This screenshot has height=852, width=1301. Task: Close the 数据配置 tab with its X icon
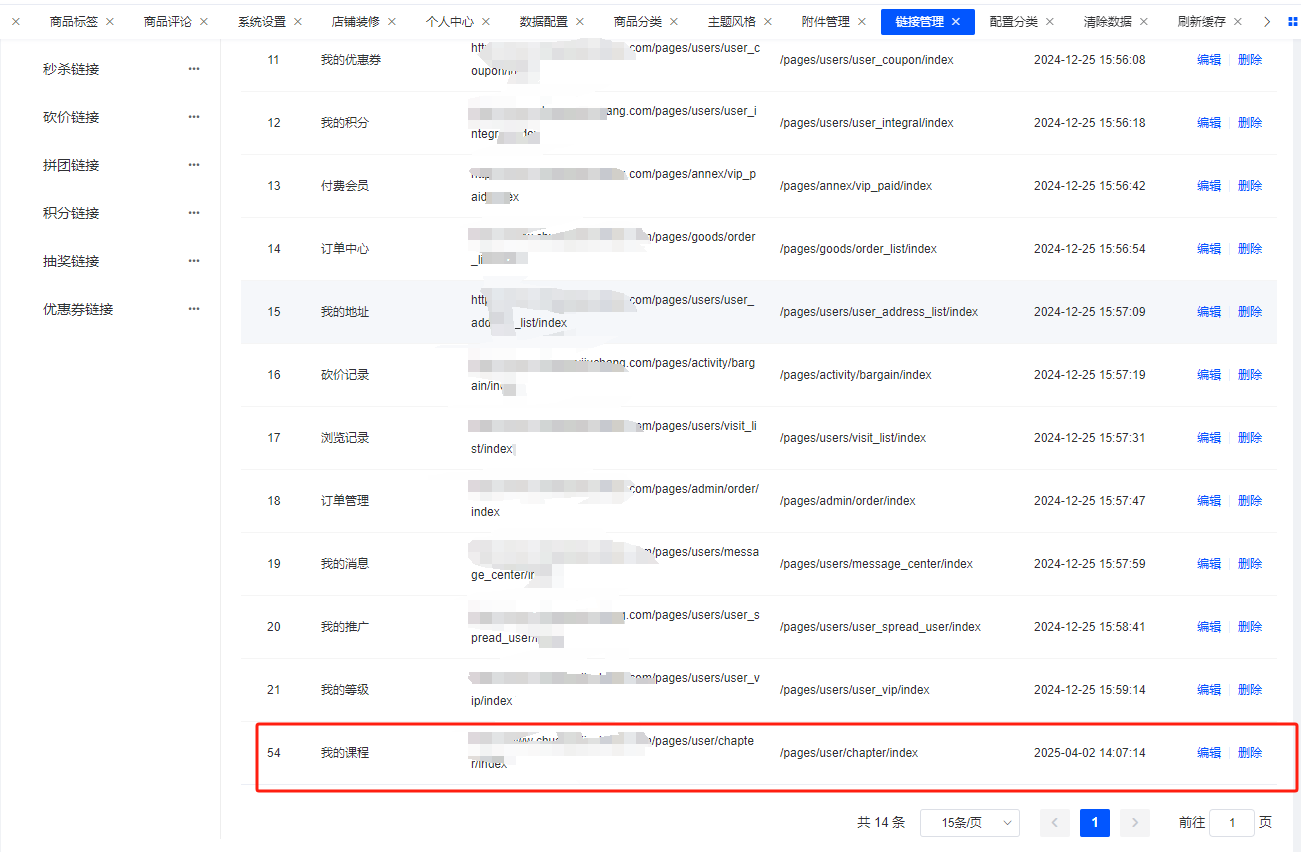click(x=580, y=21)
